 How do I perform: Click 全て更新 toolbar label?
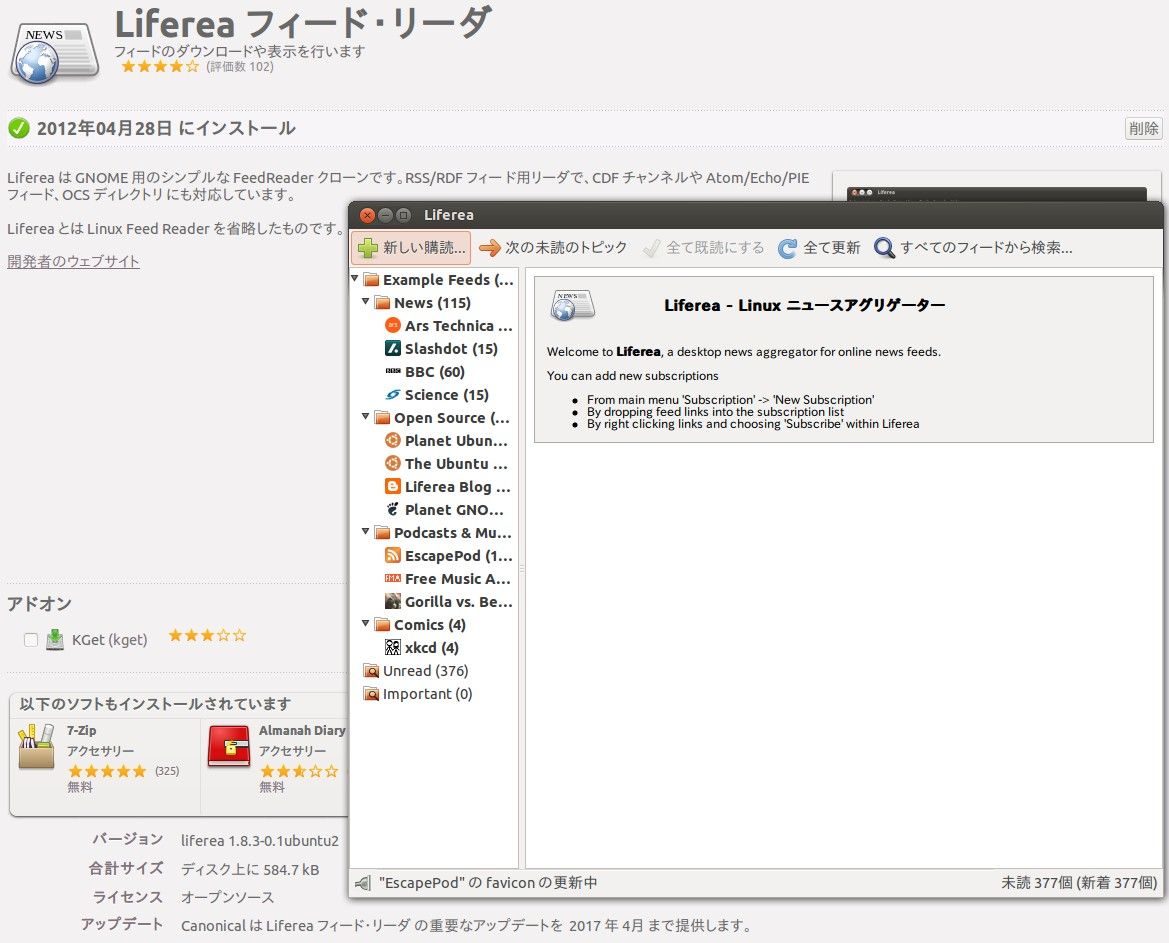(x=831, y=247)
